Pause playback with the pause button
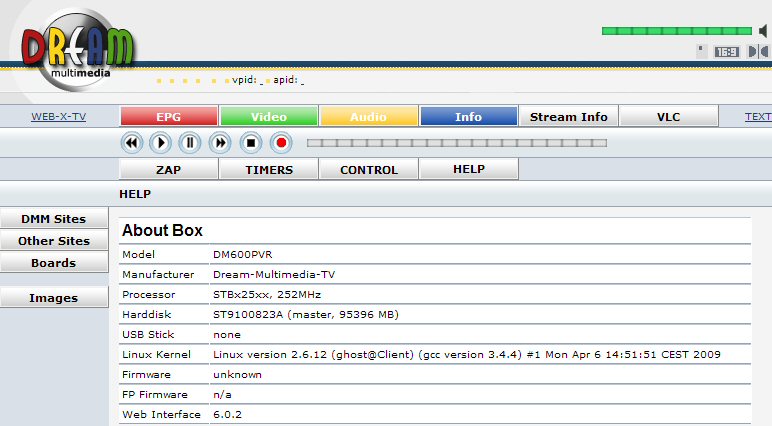 coord(190,143)
